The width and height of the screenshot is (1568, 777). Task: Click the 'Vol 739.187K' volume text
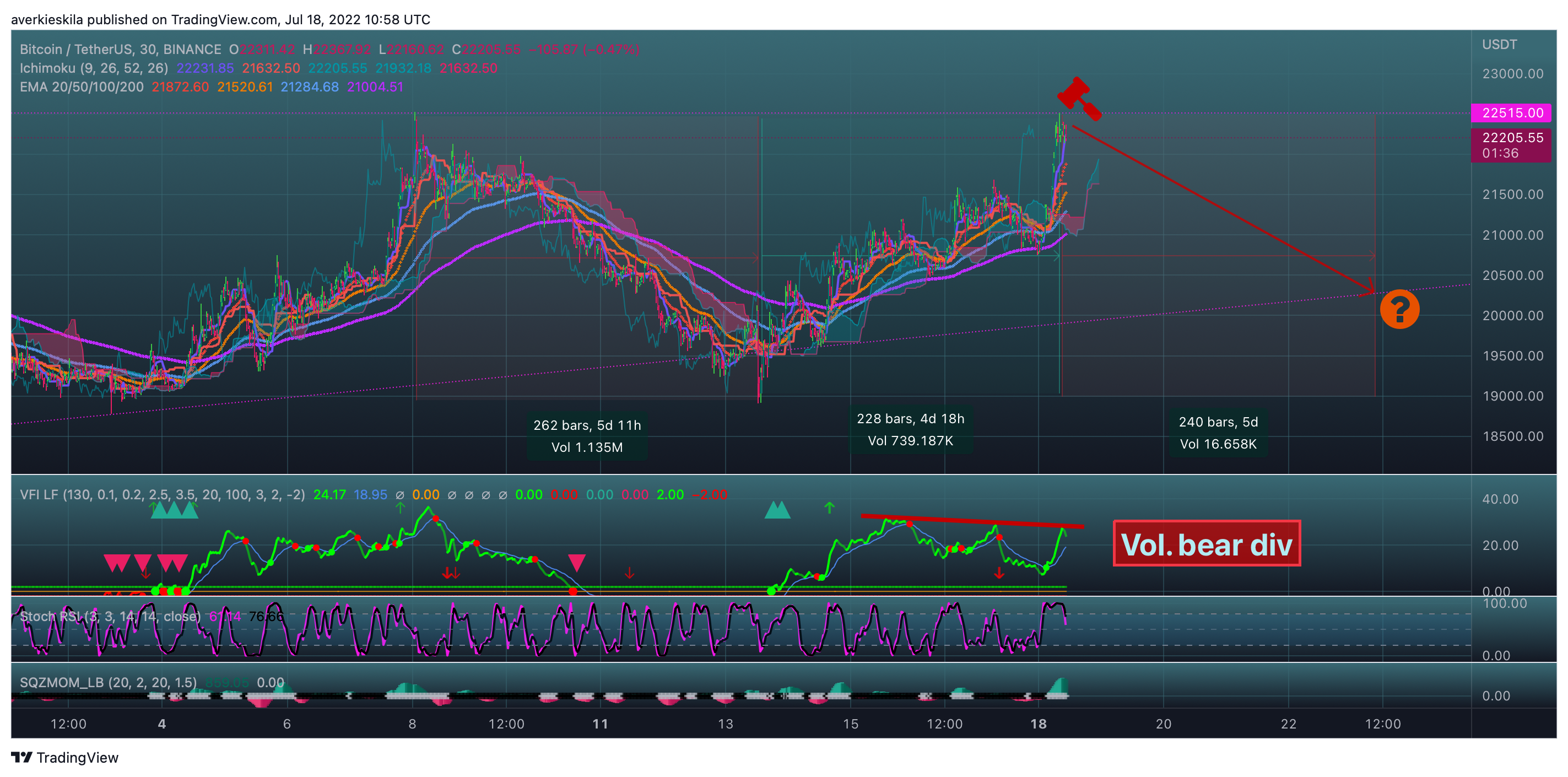pyautogui.click(x=911, y=441)
